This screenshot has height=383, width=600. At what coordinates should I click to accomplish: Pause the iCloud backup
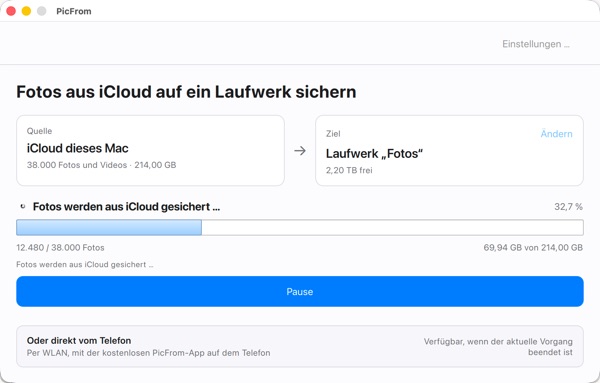(x=300, y=292)
